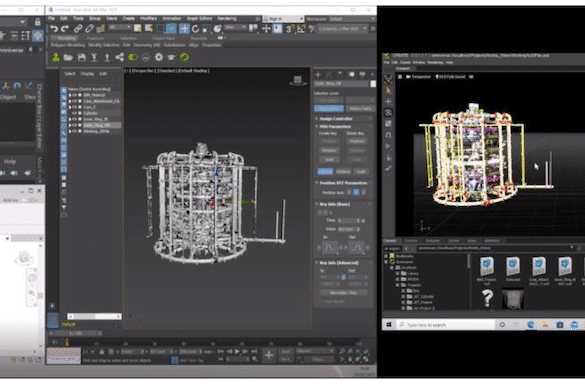Toggle visibility eye of Inner_Ring layer
The height and width of the screenshot is (388, 585).
pos(74,119)
